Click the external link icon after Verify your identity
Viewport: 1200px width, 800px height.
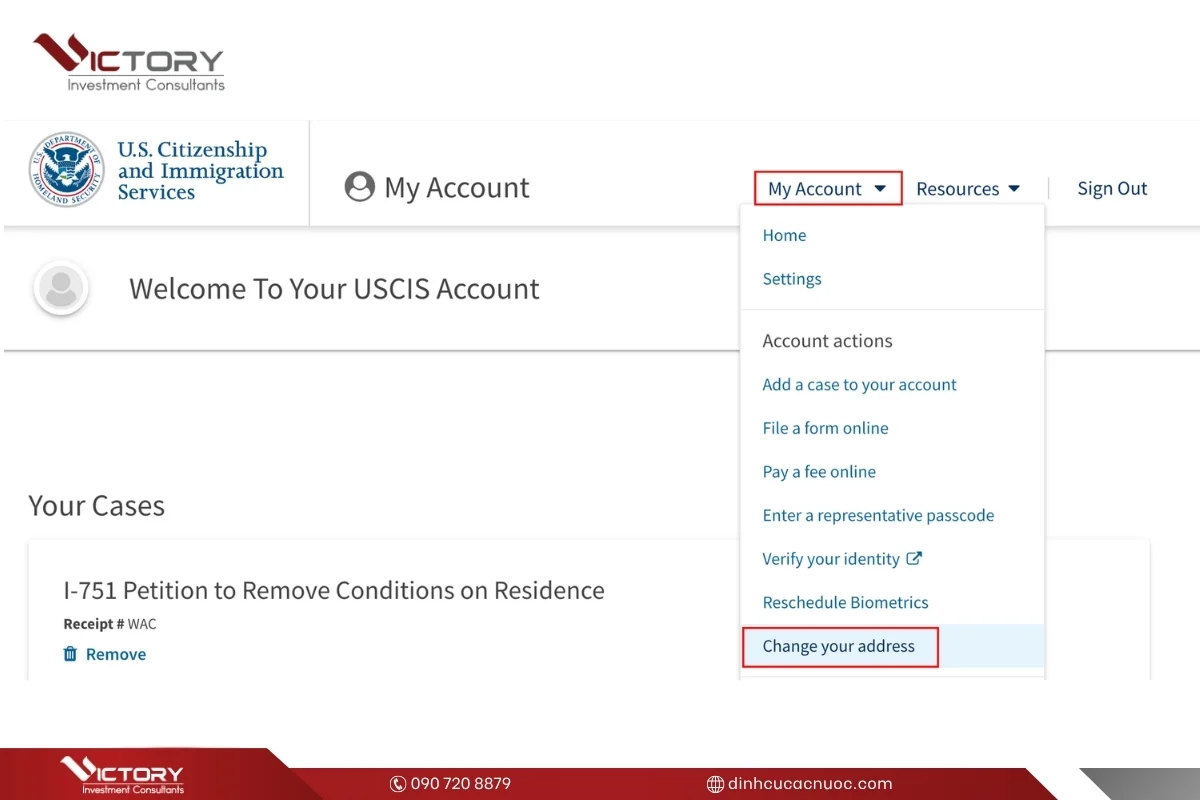pos(914,558)
